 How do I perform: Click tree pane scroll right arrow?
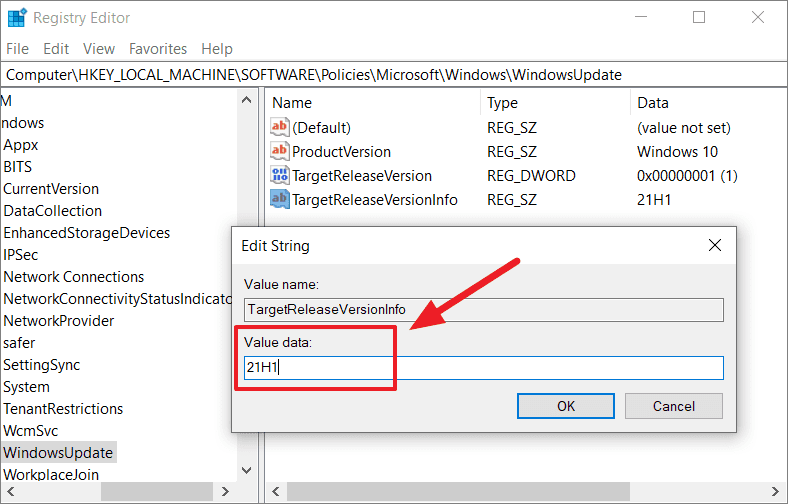(x=225, y=491)
